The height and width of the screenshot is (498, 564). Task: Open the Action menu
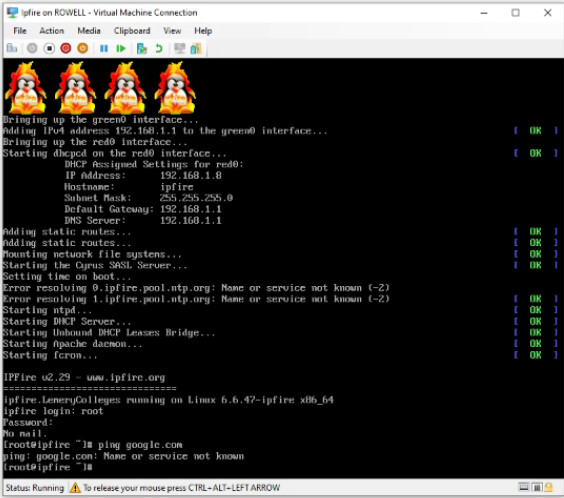coord(52,31)
